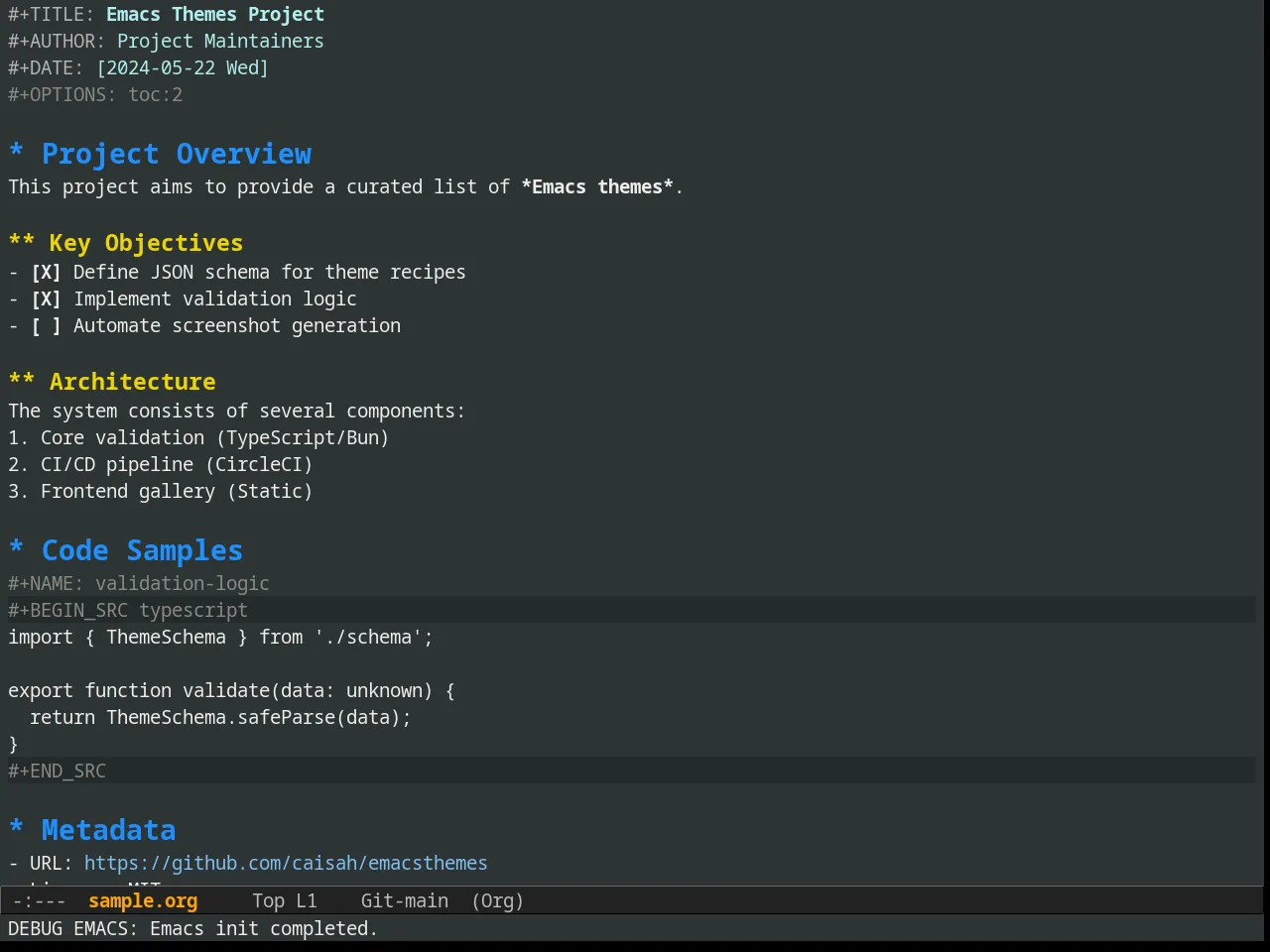
Task: Click the 'Code Samples' heading text
Action: click(142, 550)
